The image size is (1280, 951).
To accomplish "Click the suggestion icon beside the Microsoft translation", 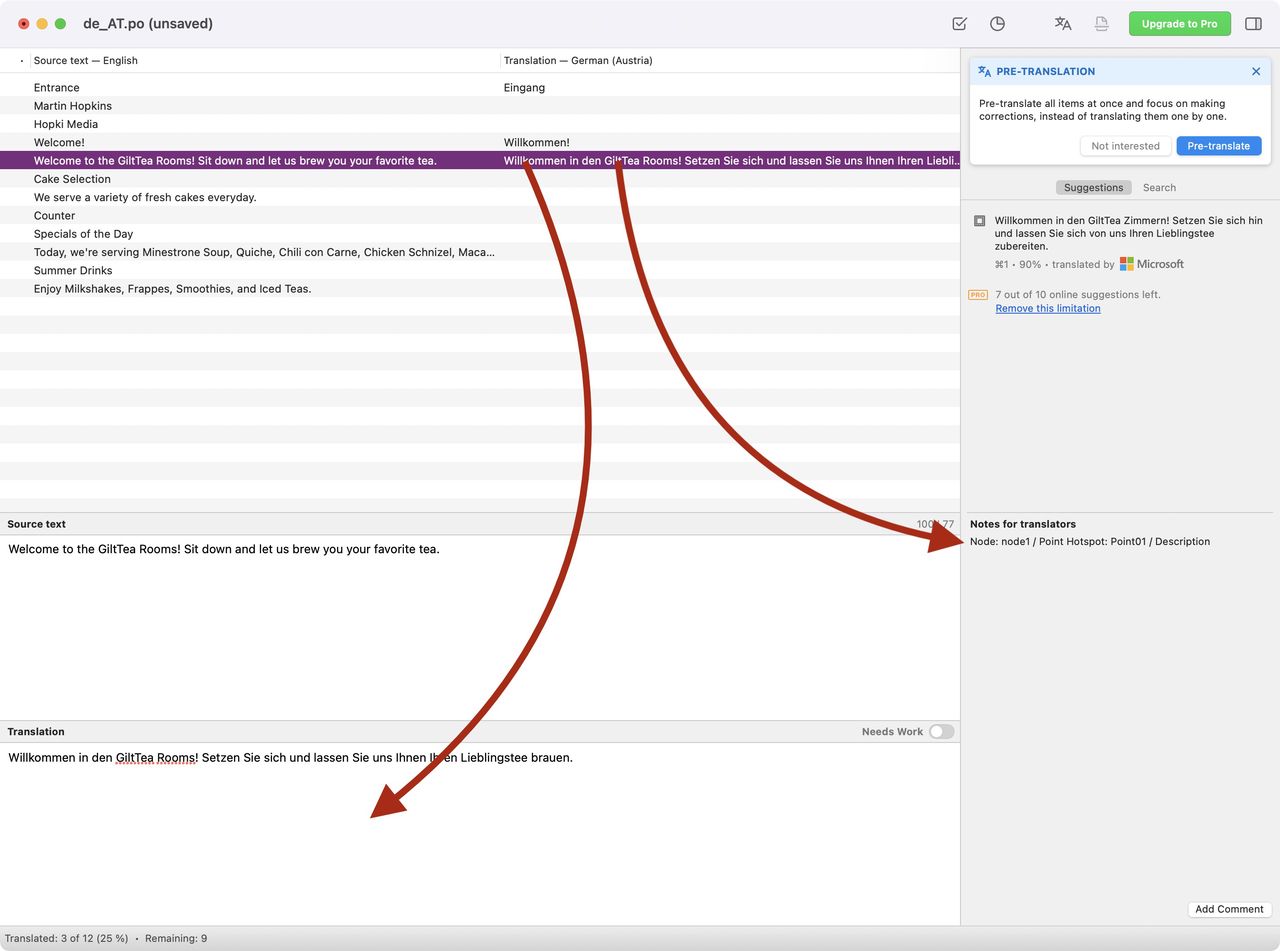I will (x=980, y=221).
